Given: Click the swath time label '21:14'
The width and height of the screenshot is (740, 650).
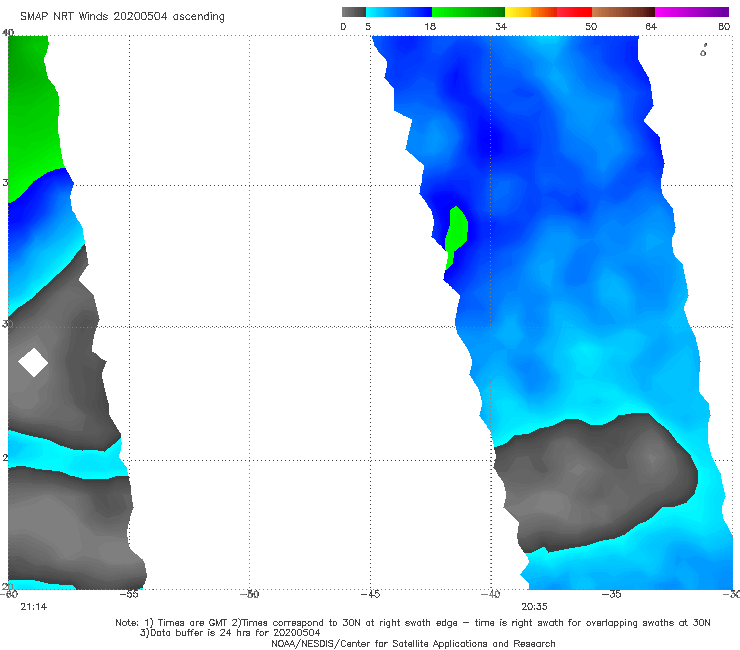Looking at the screenshot, I should click(x=34, y=607).
